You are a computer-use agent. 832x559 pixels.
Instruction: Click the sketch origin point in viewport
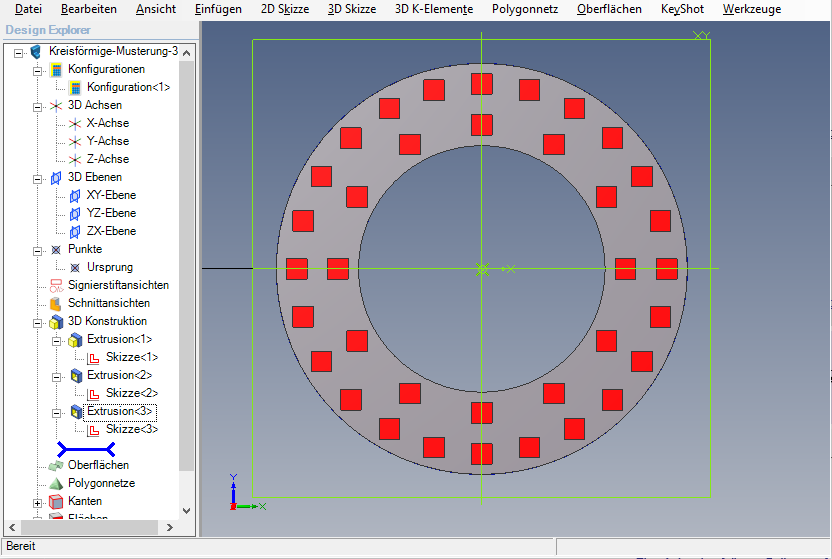point(482,269)
